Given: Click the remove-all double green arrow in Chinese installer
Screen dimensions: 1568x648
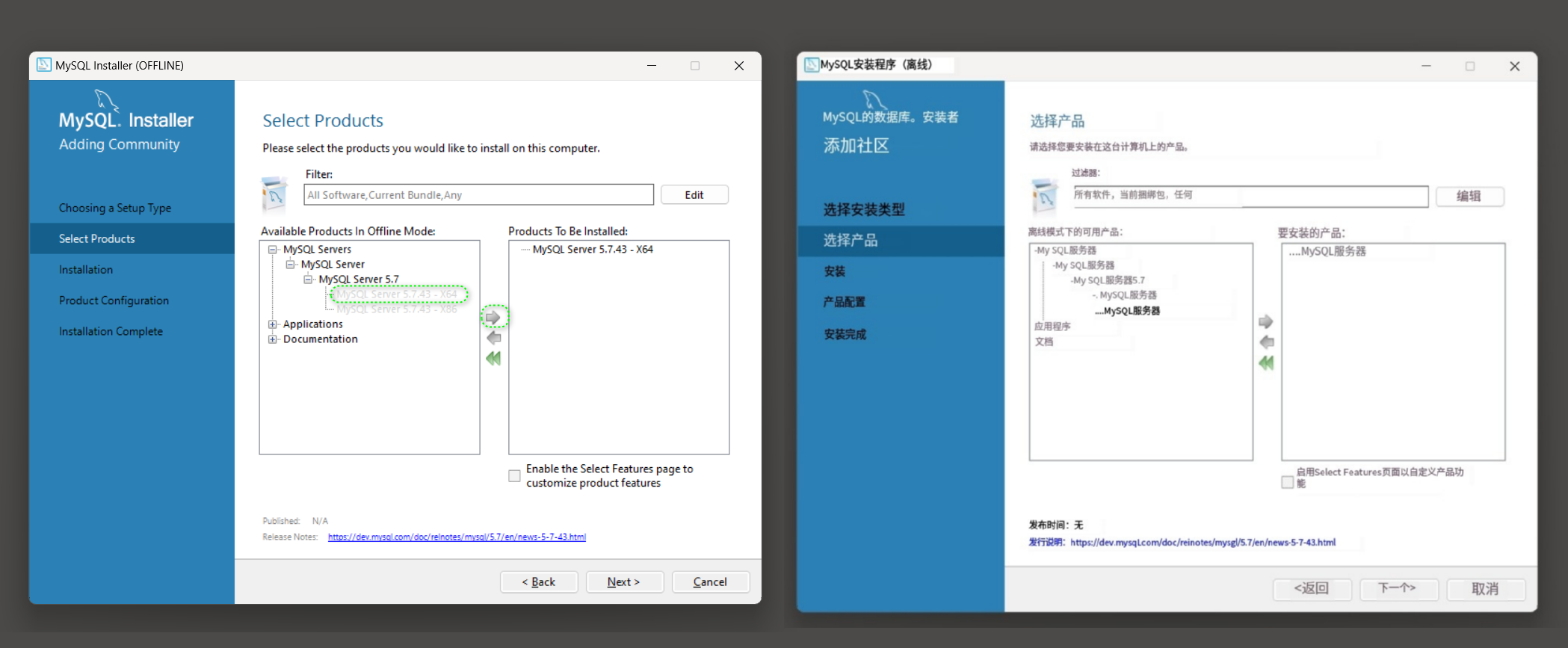Looking at the screenshot, I should coord(1265,363).
